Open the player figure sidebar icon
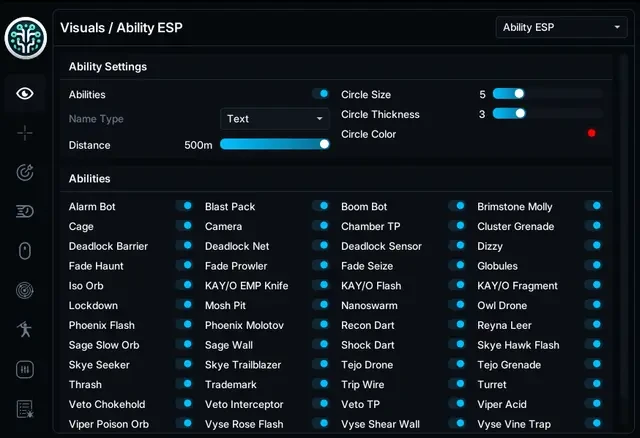Screen dimensions: 640x438 25,329
